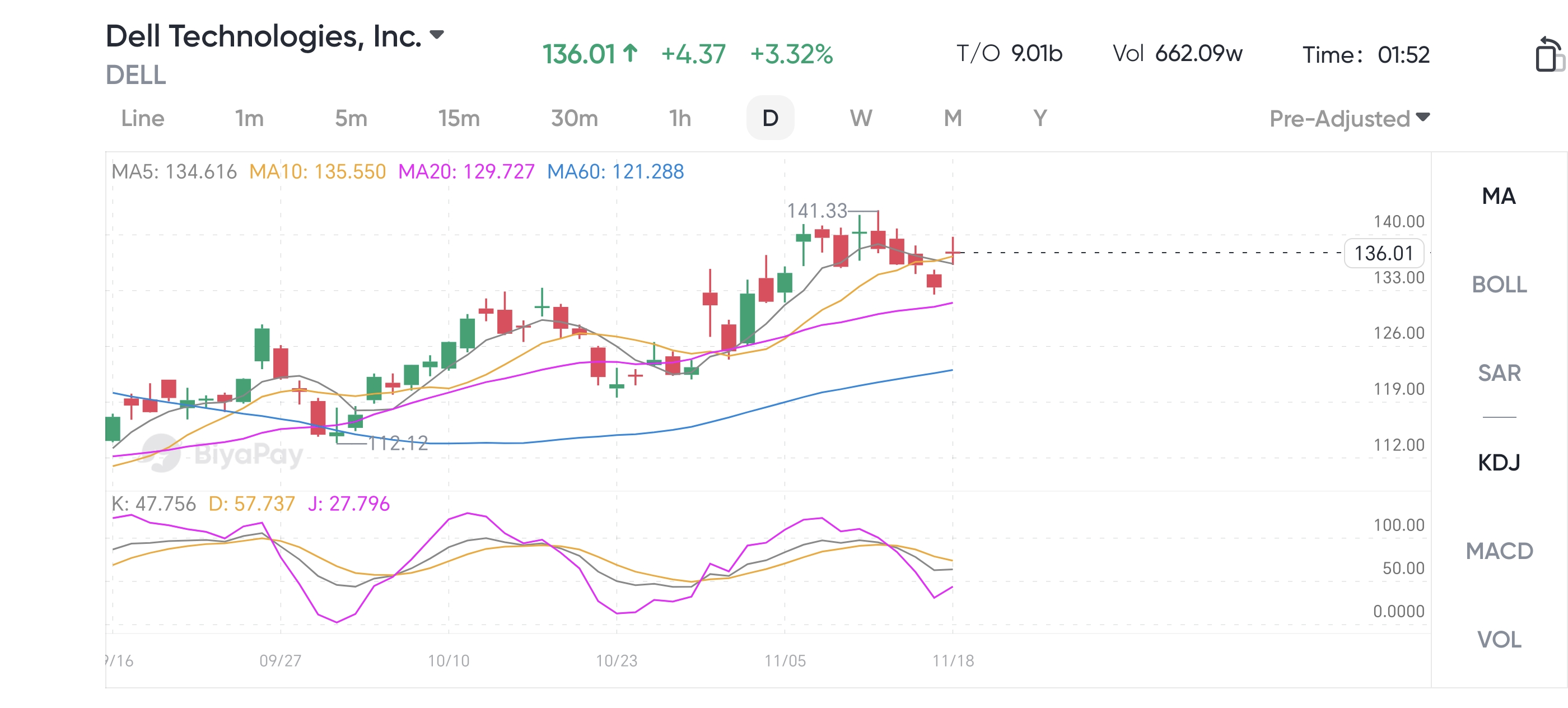Select the W weekly timeframe
Screen dimensions: 1568x708
coord(861,118)
